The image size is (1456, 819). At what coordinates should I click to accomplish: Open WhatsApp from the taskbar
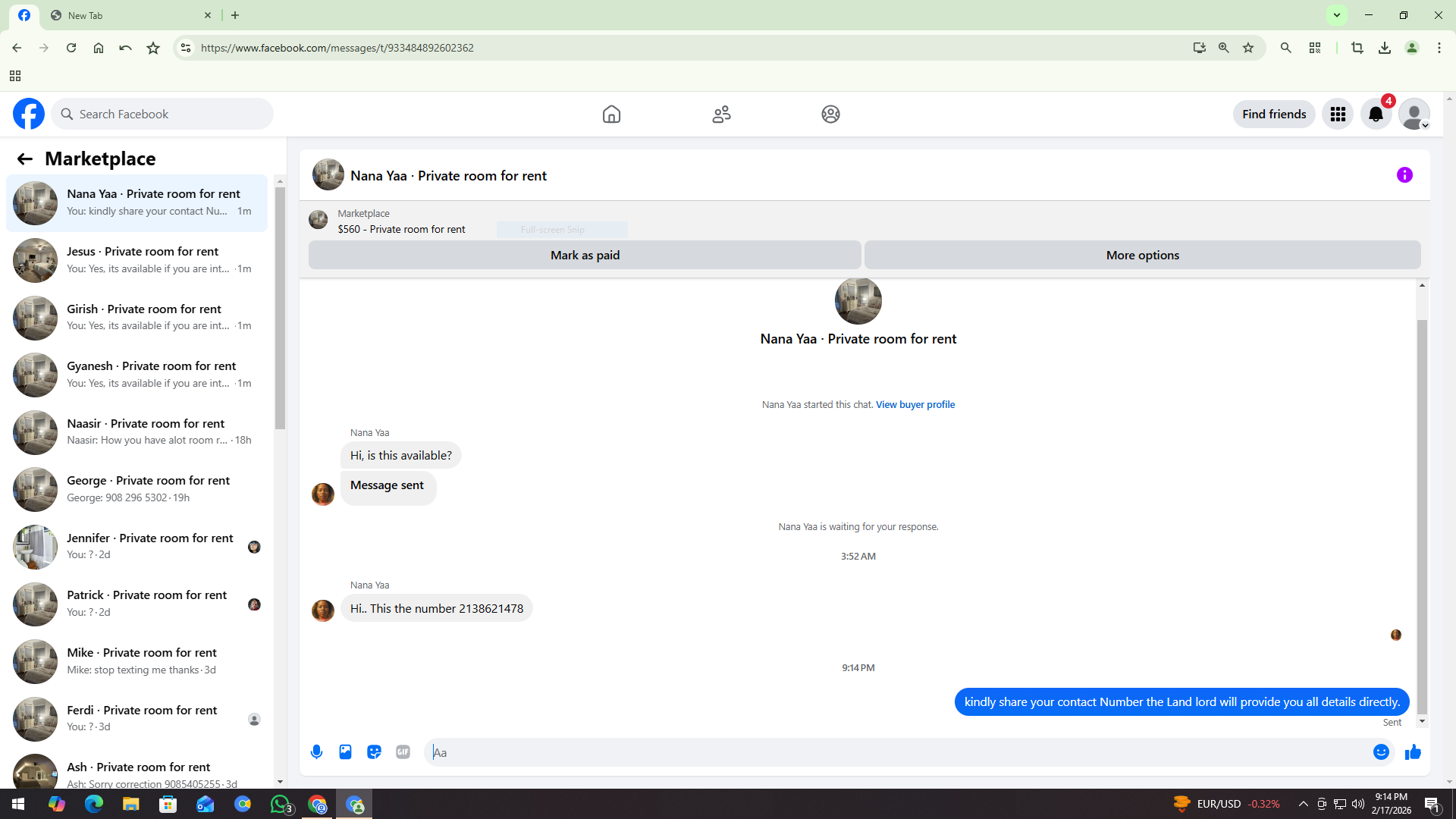point(281,804)
